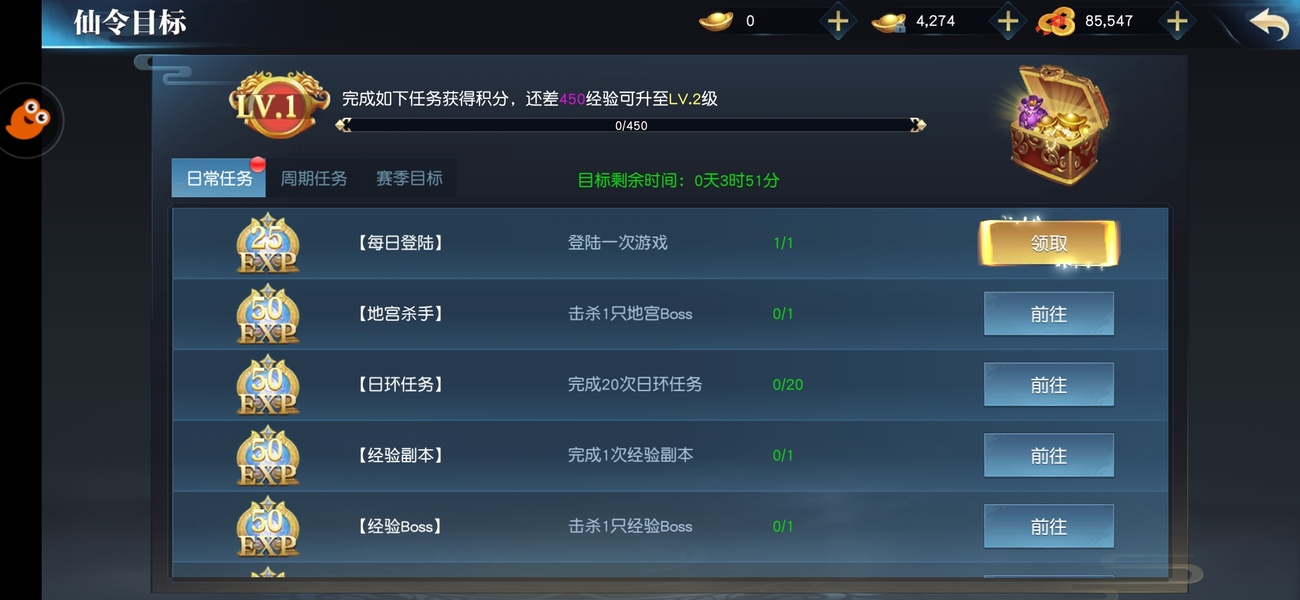
Task: Open the golden treasure chest reward
Action: click(1060, 126)
